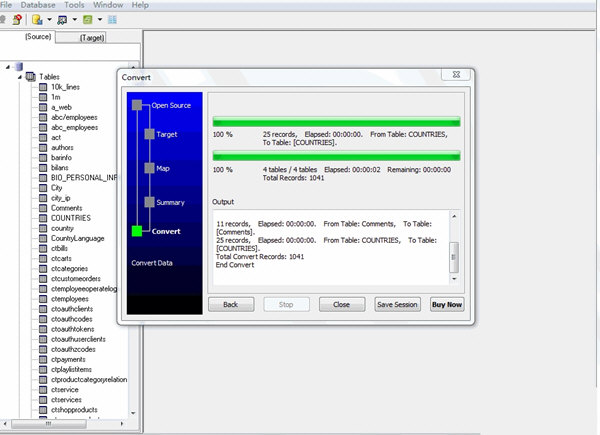The height and width of the screenshot is (435, 600).
Task: Click the disconnect database toolbar icon
Action: pyautogui.click(x=17, y=20)
